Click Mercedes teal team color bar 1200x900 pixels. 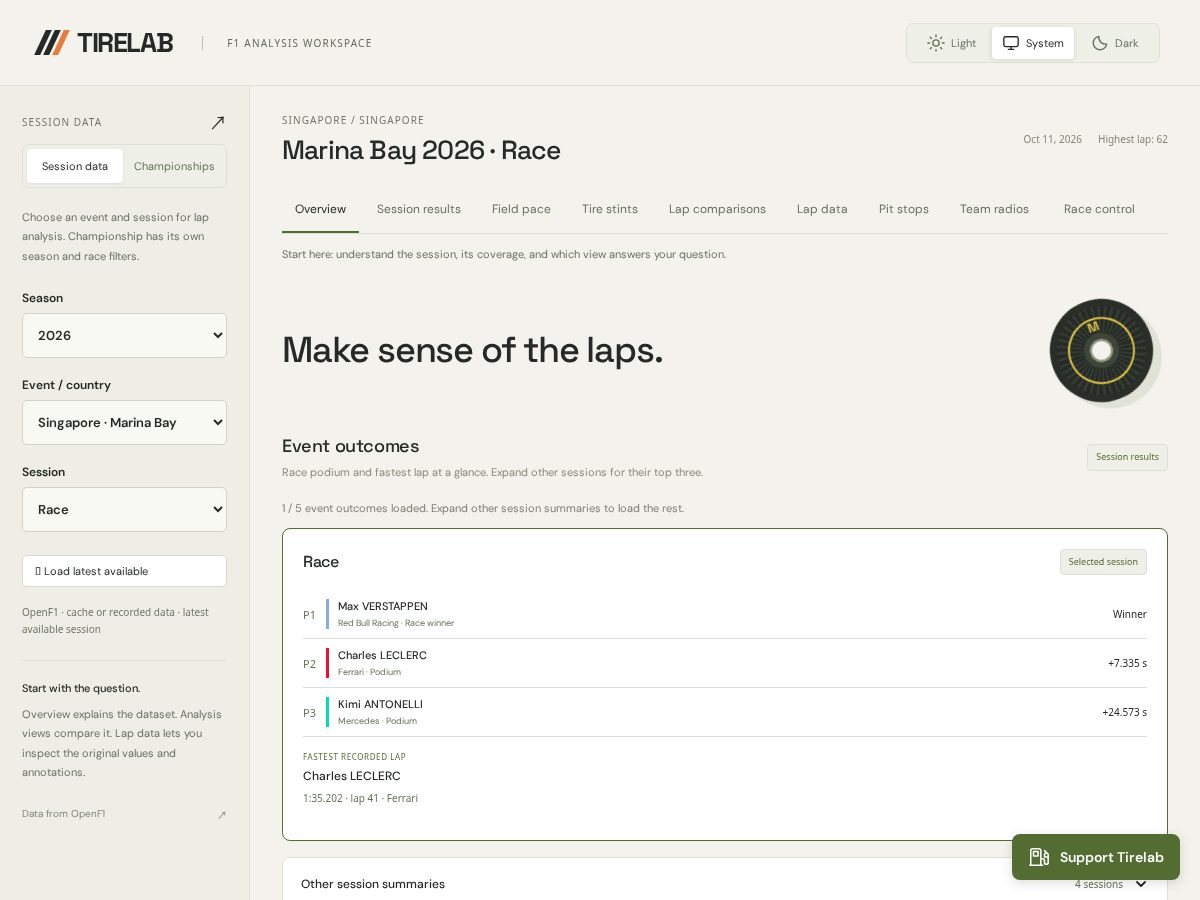327,712
